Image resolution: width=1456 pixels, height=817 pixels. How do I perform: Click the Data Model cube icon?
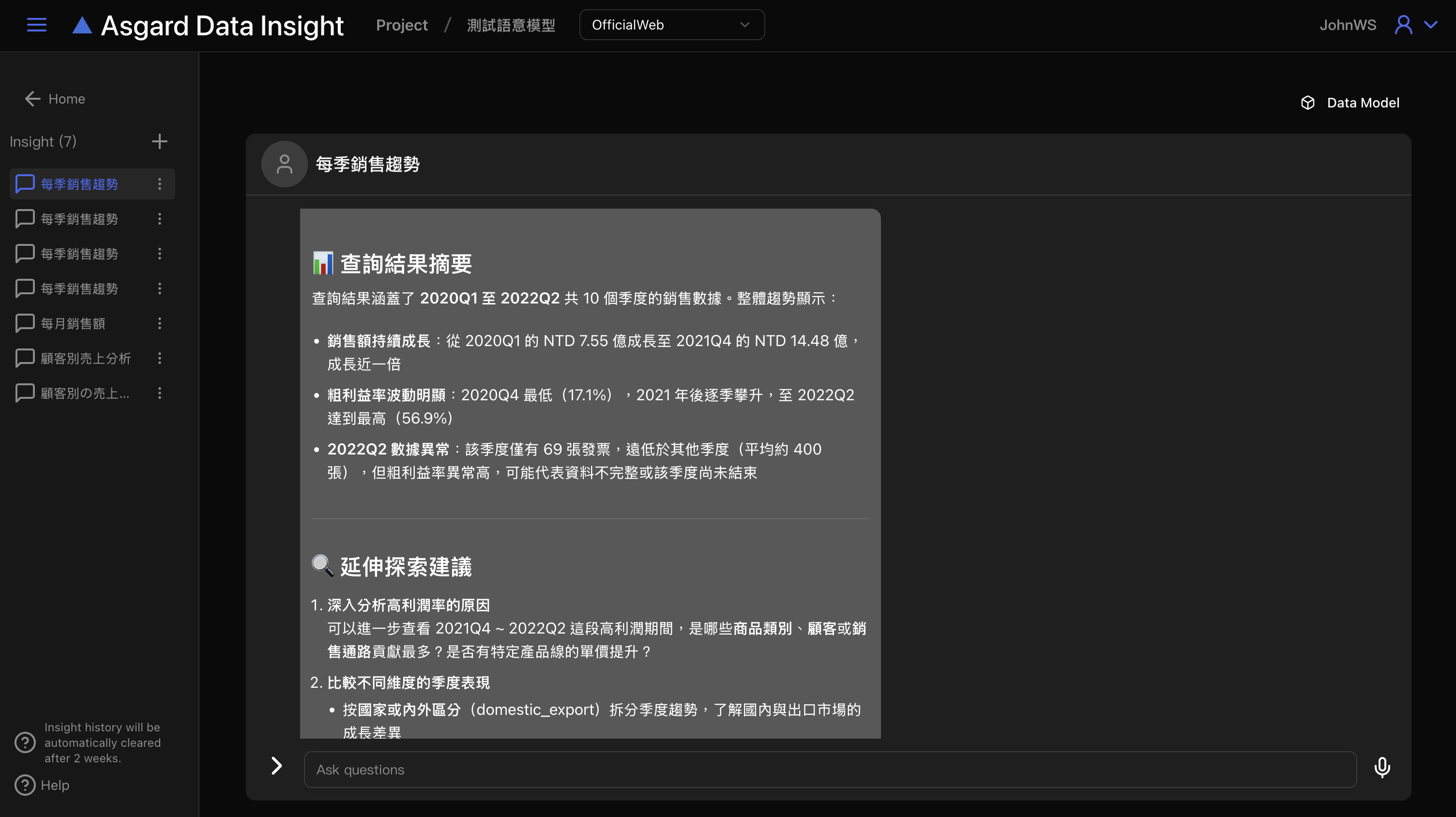(1307, 103)
